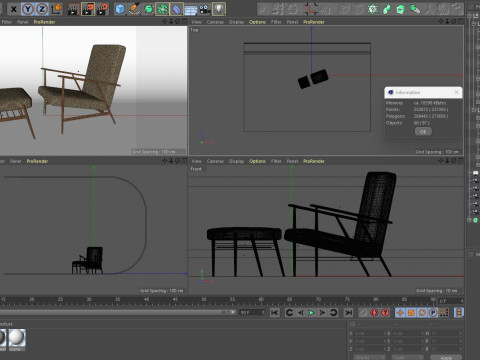Open Edit Render Settings icon
This screenshot has width=480, height=360.
102,9
